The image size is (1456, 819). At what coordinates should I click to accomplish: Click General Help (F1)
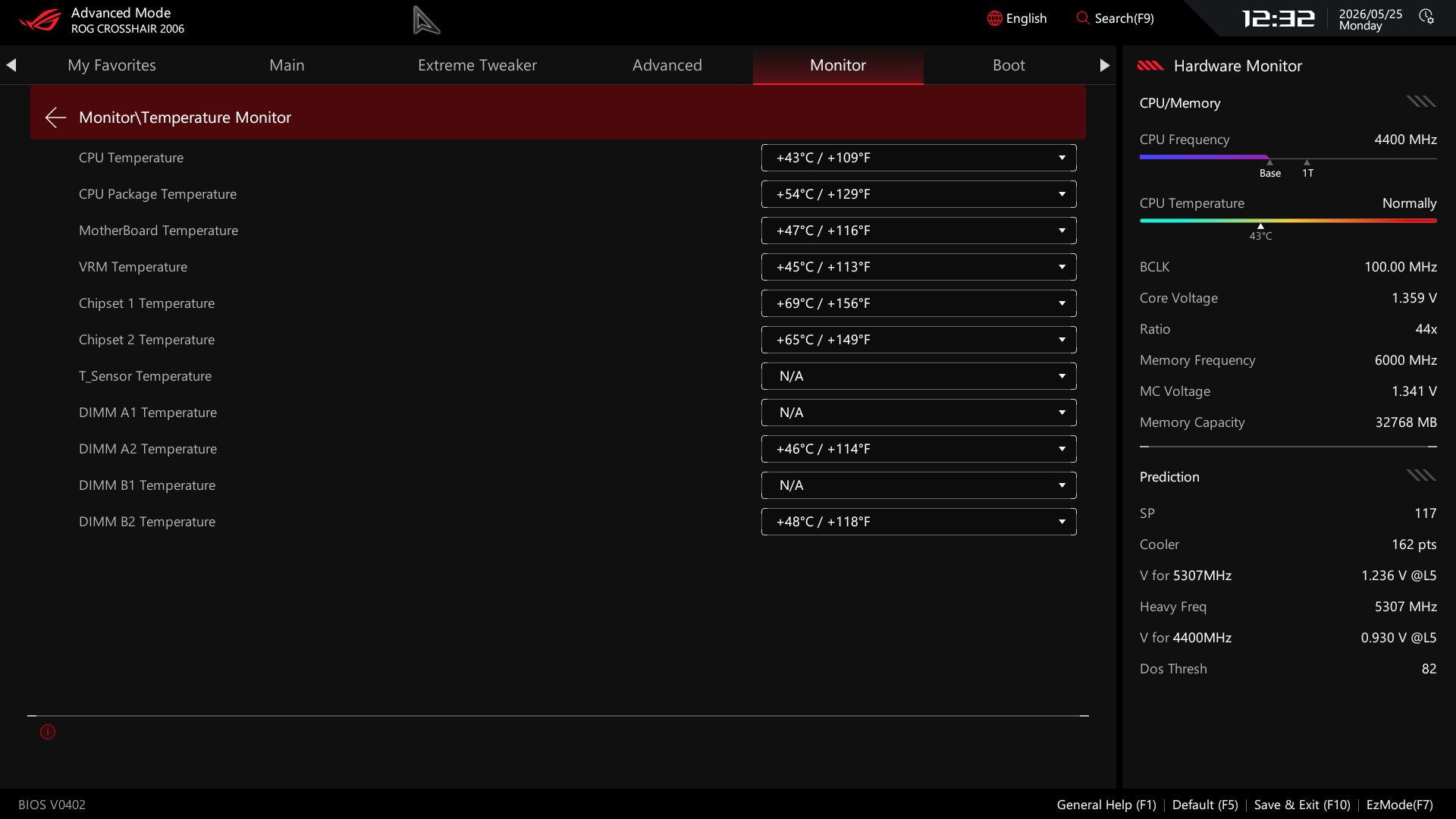[1106, 805]
